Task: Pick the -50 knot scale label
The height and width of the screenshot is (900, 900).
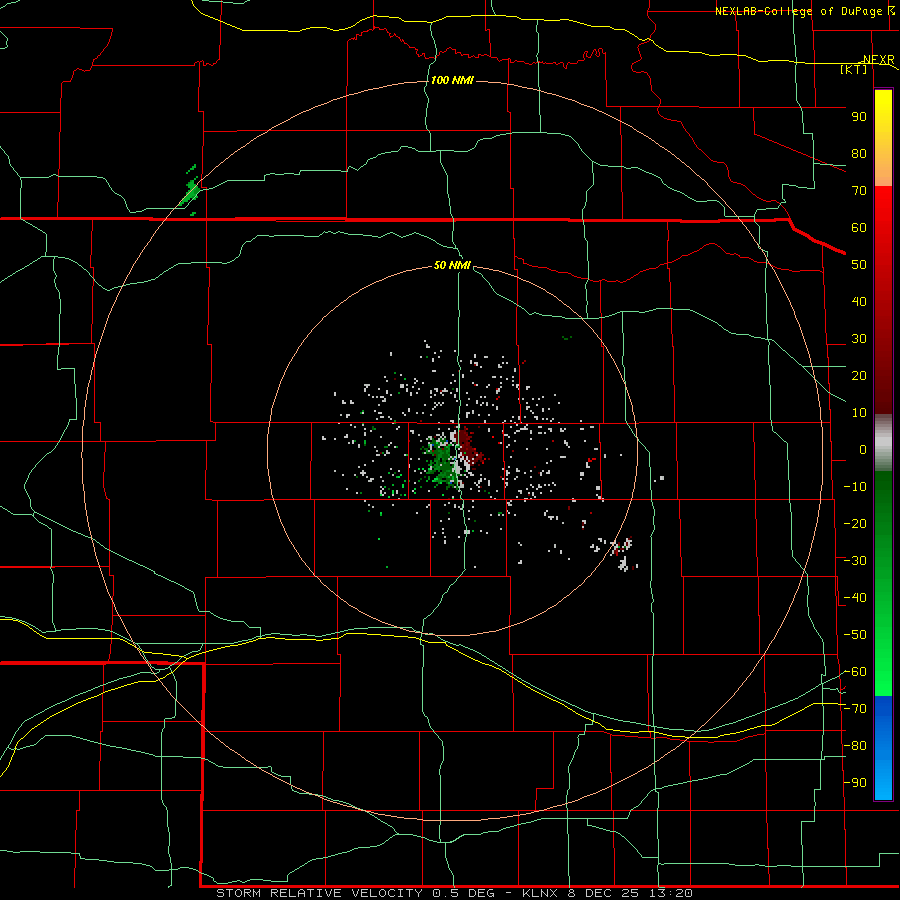Action: tap(855, 635)
